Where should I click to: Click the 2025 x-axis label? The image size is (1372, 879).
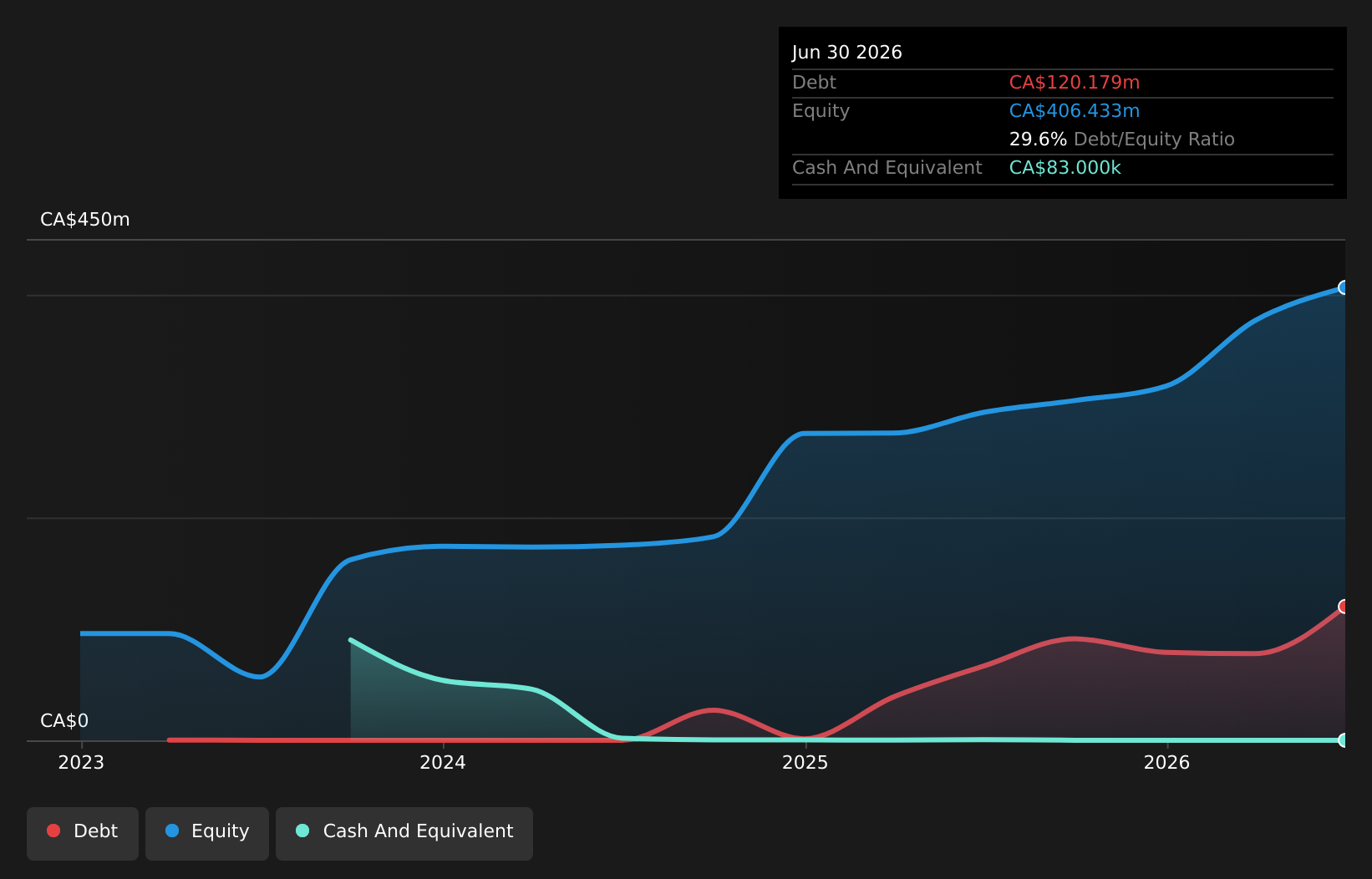[805, 762]
